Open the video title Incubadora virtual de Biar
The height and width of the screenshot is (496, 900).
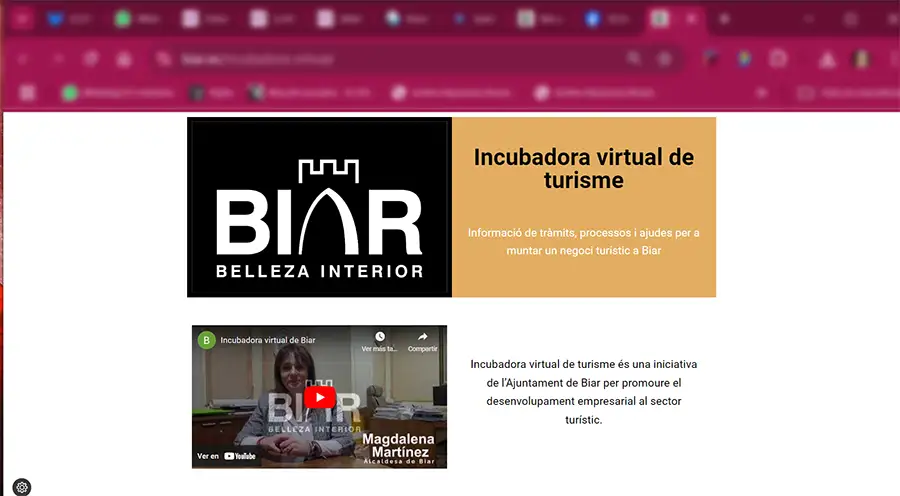267,340
